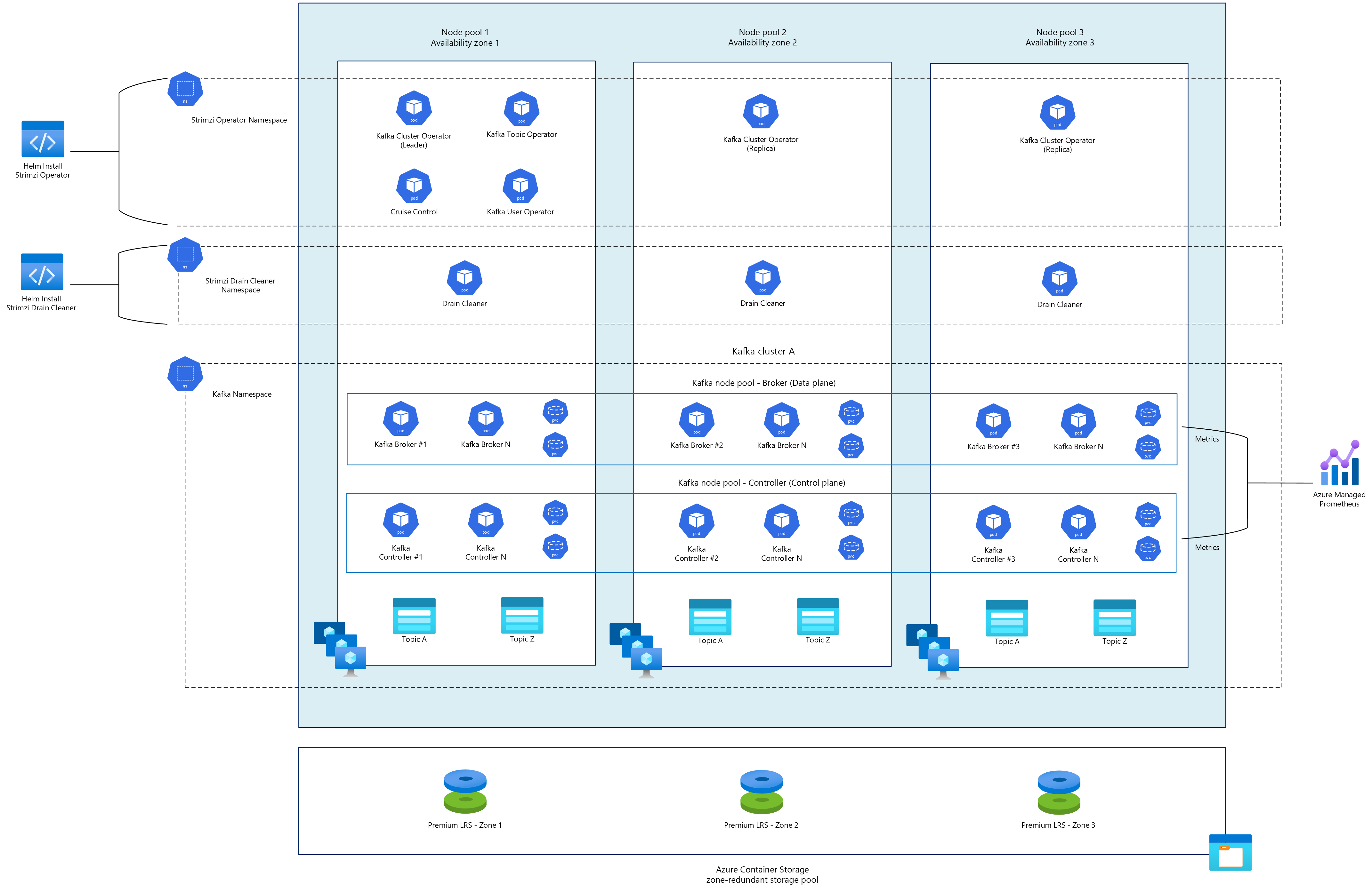Click the Drain Cleaner pod in zone 2
This screenshot has height=892, width=1372.
pos(762,278)
